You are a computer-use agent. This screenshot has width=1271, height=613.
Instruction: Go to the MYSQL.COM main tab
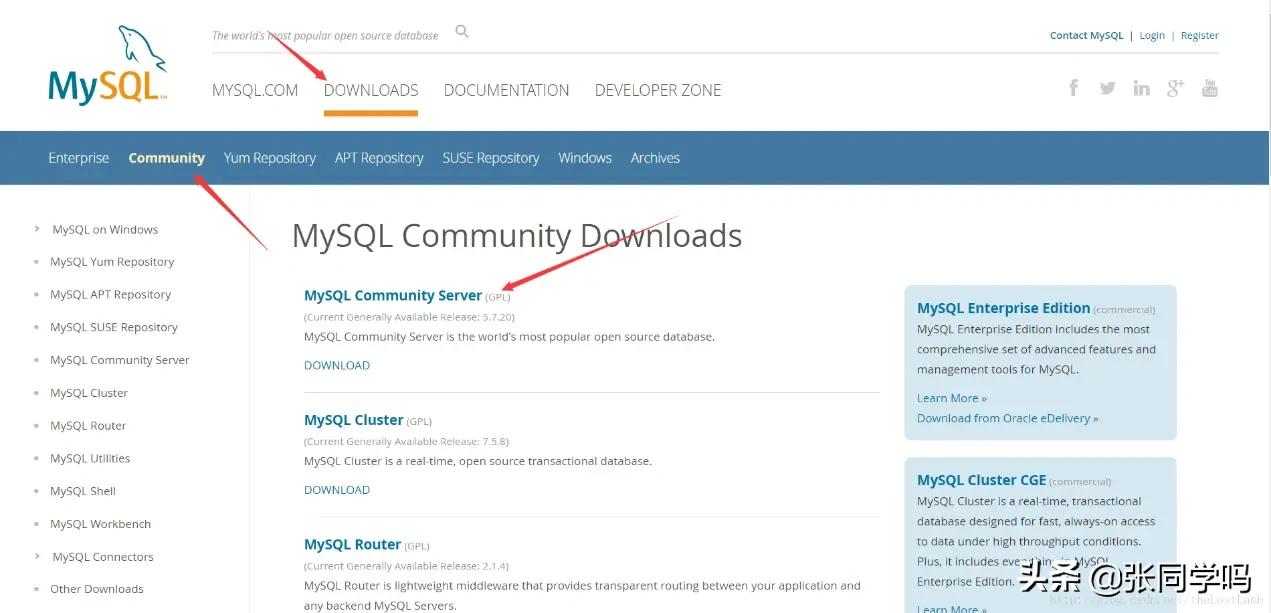pyautogui.click(x=255, y=90)
